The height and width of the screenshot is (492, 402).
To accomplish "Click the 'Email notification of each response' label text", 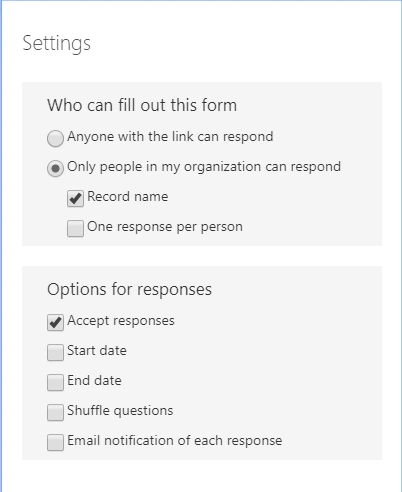I will coord(175,441).
